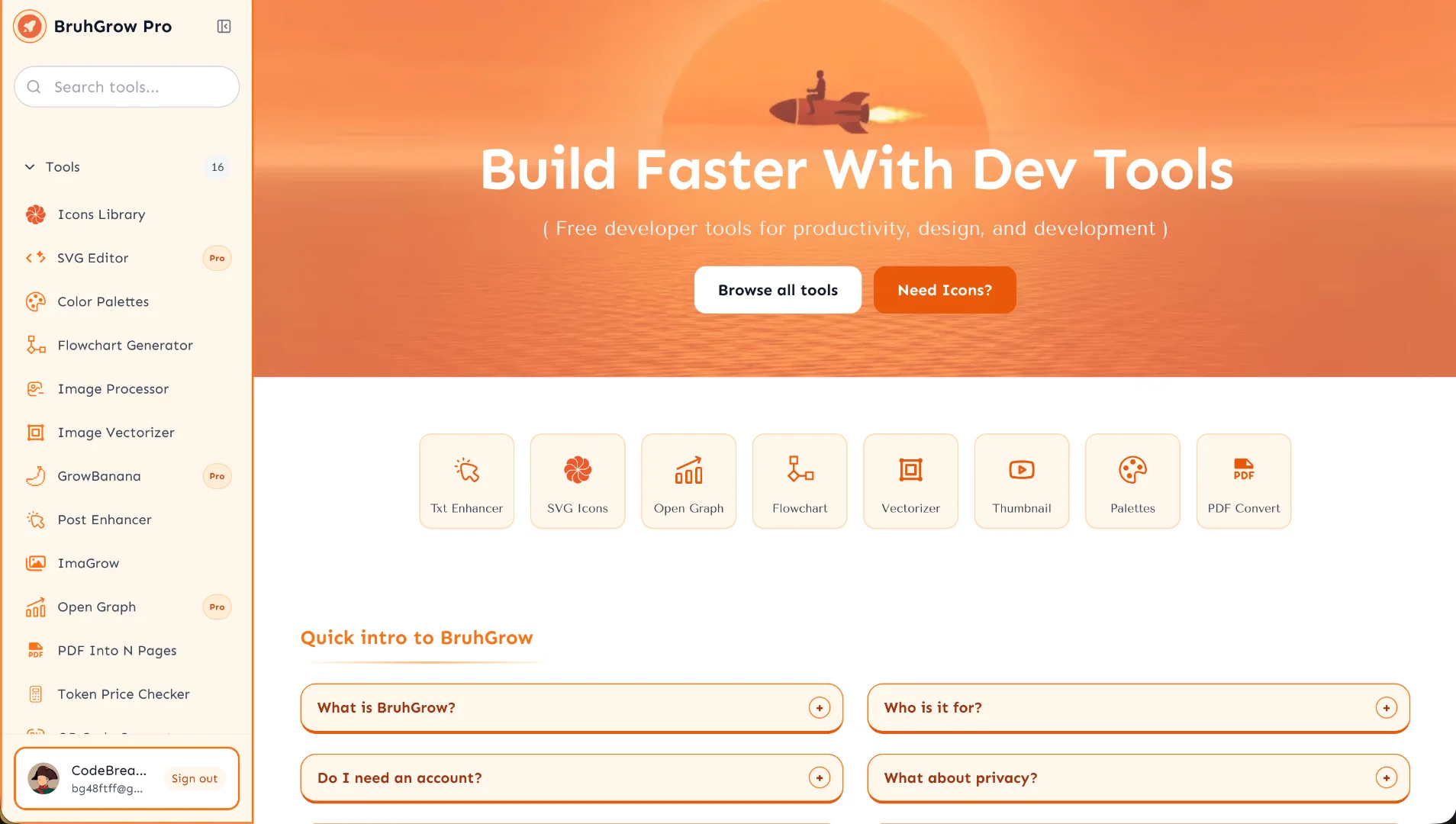The height and width of the screenshot is (824, 1456).
Task: Open the SVG Icons tool card
Action: point(578,481)
